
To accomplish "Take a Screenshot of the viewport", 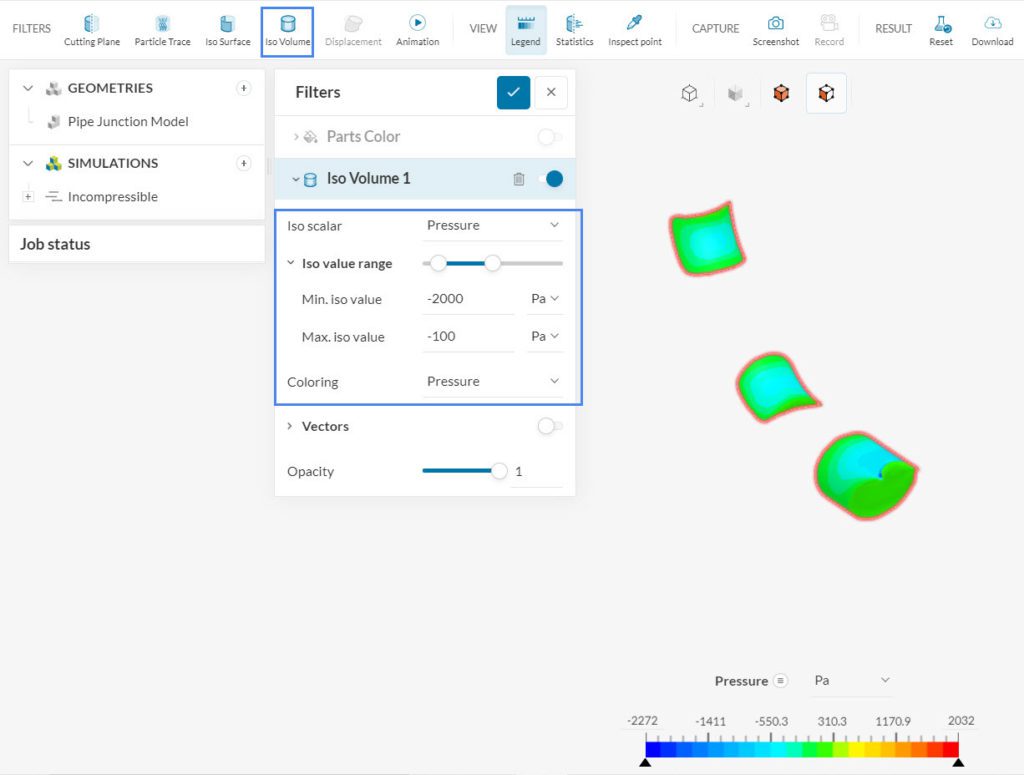I will [776, 28].
